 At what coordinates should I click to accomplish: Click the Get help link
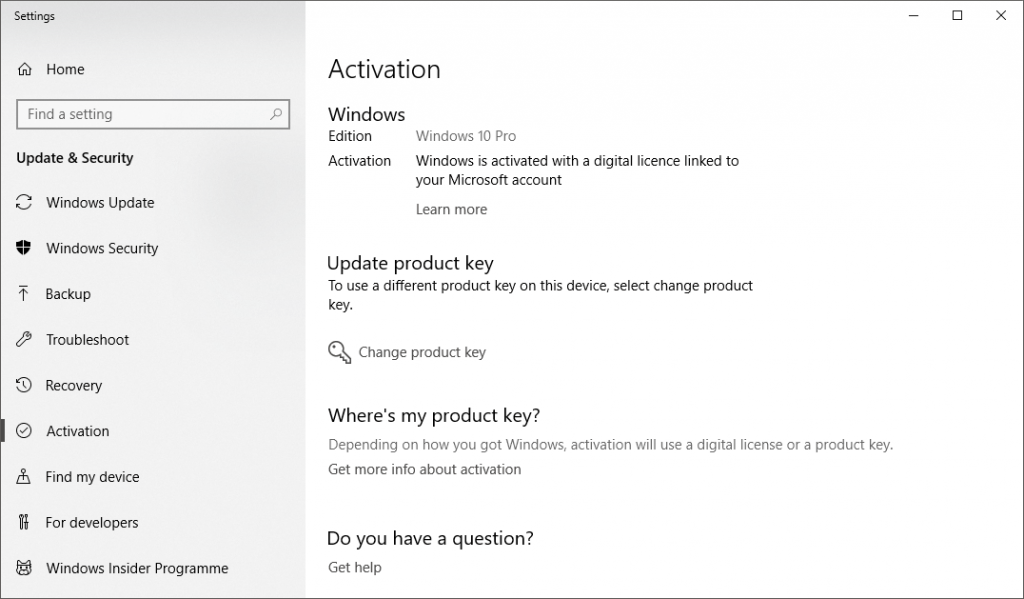click(x=354, y=567)
